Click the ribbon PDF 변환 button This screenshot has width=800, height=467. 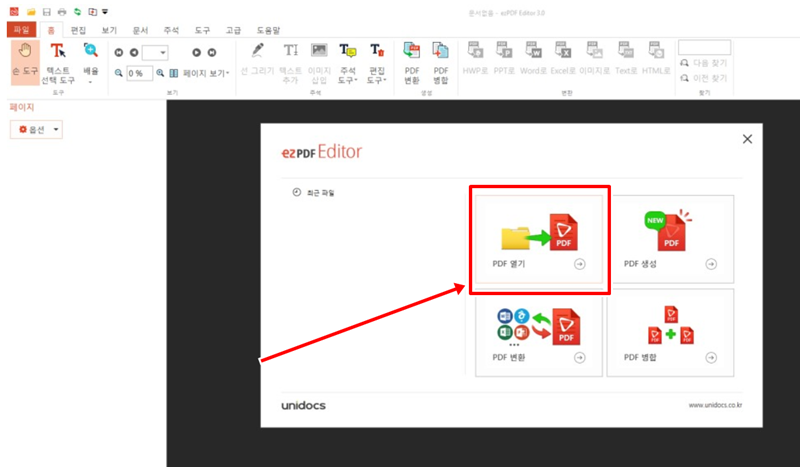point(412,63)
